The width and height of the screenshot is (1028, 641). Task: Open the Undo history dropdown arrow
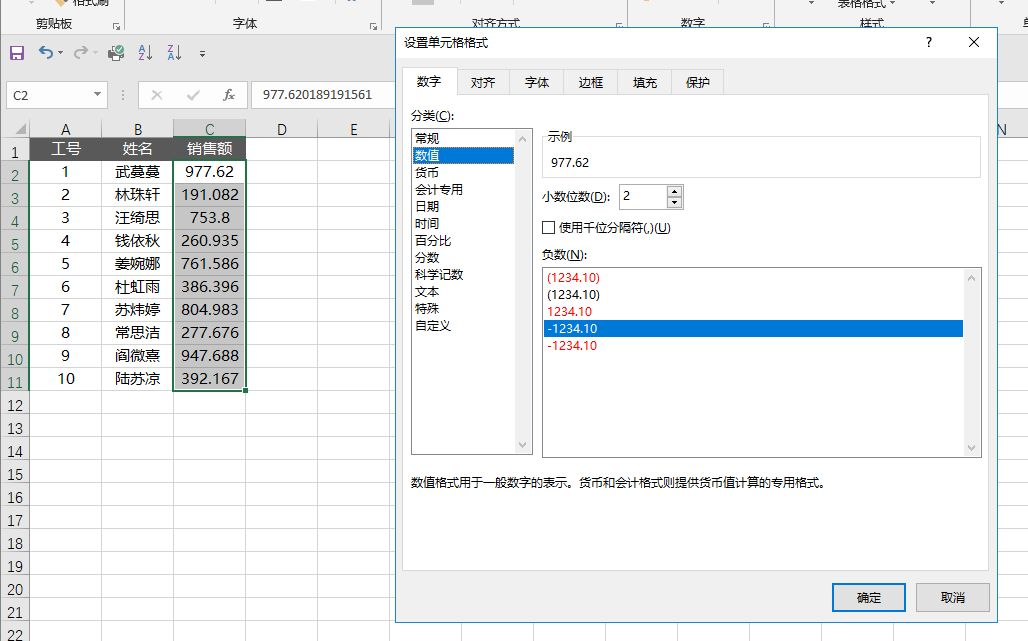pos(62,54)
